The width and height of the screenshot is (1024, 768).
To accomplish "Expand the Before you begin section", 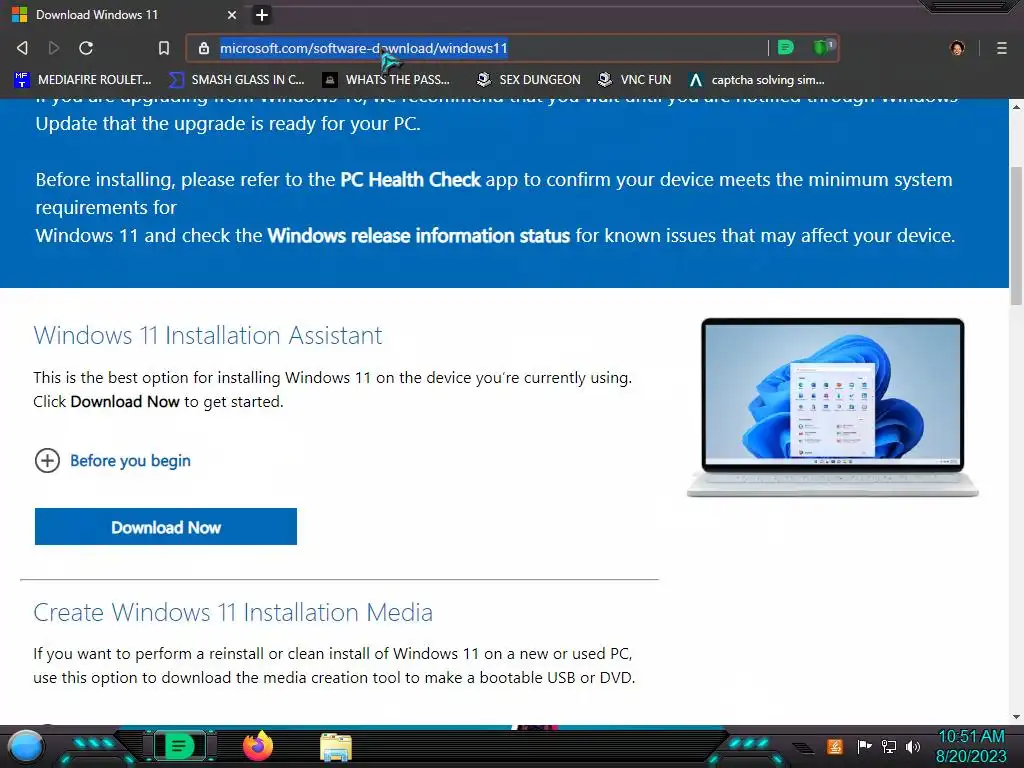I will coord(112,460).
